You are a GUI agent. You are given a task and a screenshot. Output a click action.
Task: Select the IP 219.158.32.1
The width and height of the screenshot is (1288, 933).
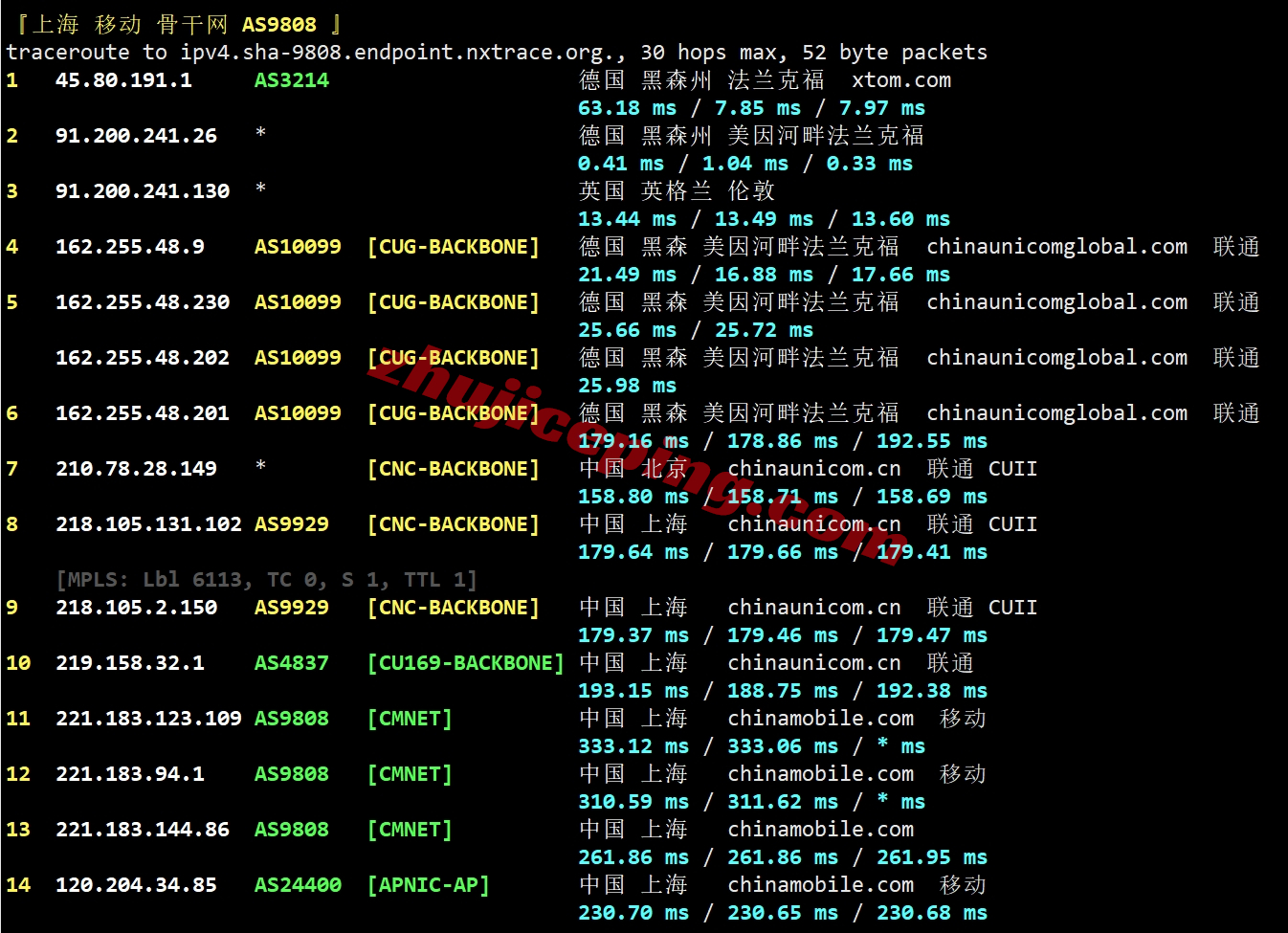130,663
